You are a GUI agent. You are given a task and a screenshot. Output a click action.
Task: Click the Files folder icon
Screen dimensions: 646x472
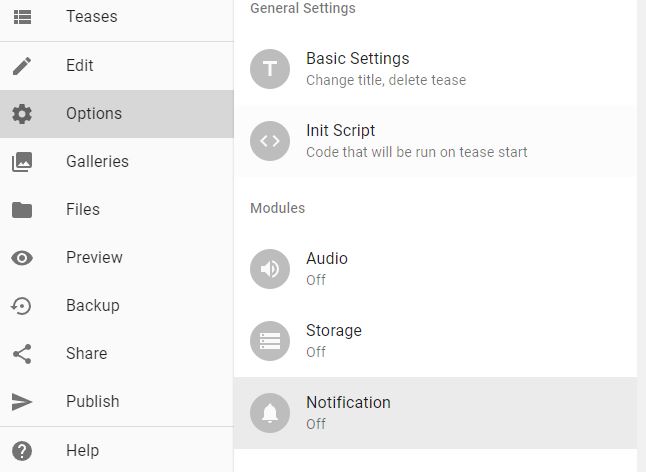[22, 210]
